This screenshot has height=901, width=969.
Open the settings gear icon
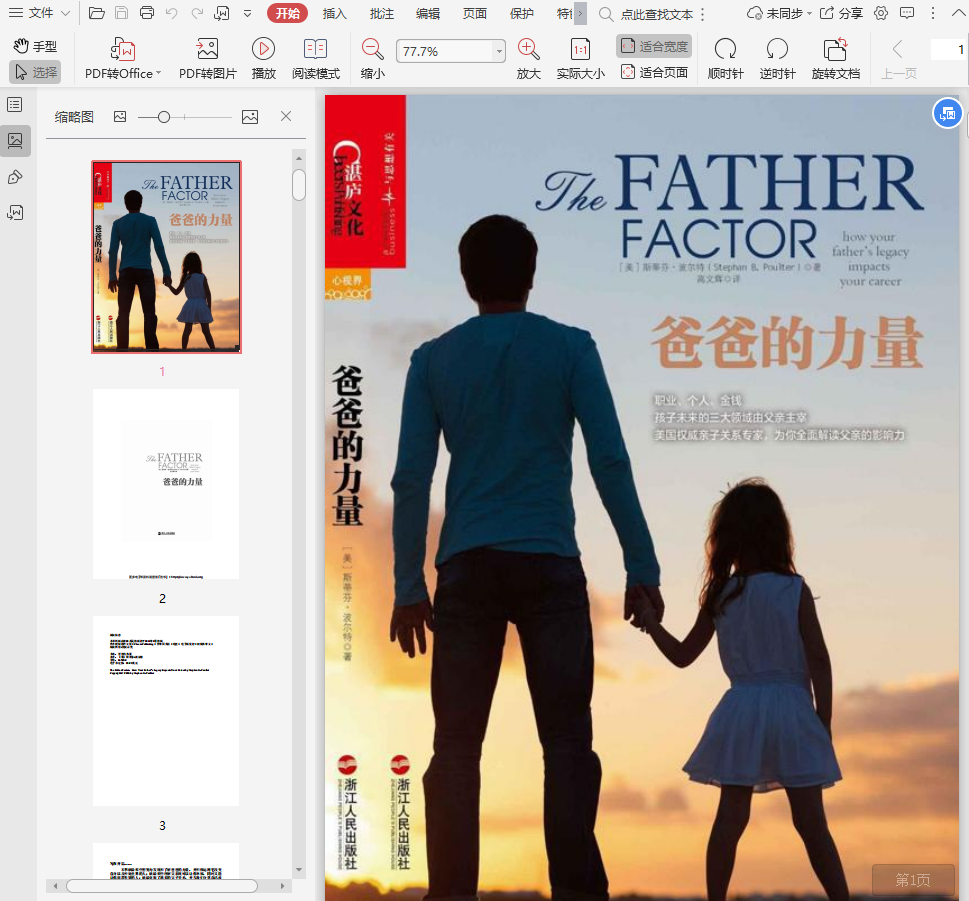(881, 13)
